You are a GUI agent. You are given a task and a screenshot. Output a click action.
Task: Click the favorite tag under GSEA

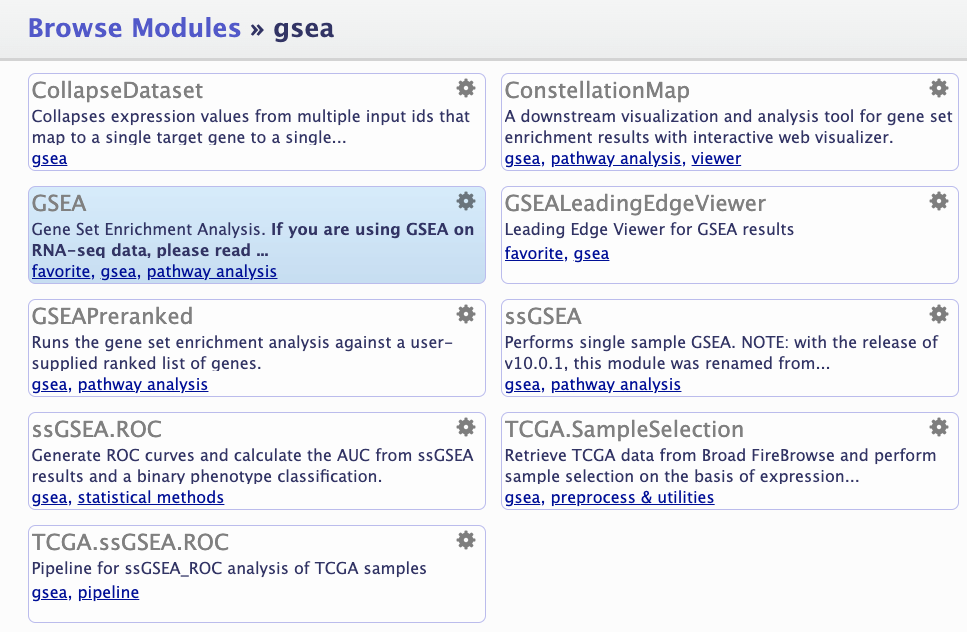tap(61, 271)
